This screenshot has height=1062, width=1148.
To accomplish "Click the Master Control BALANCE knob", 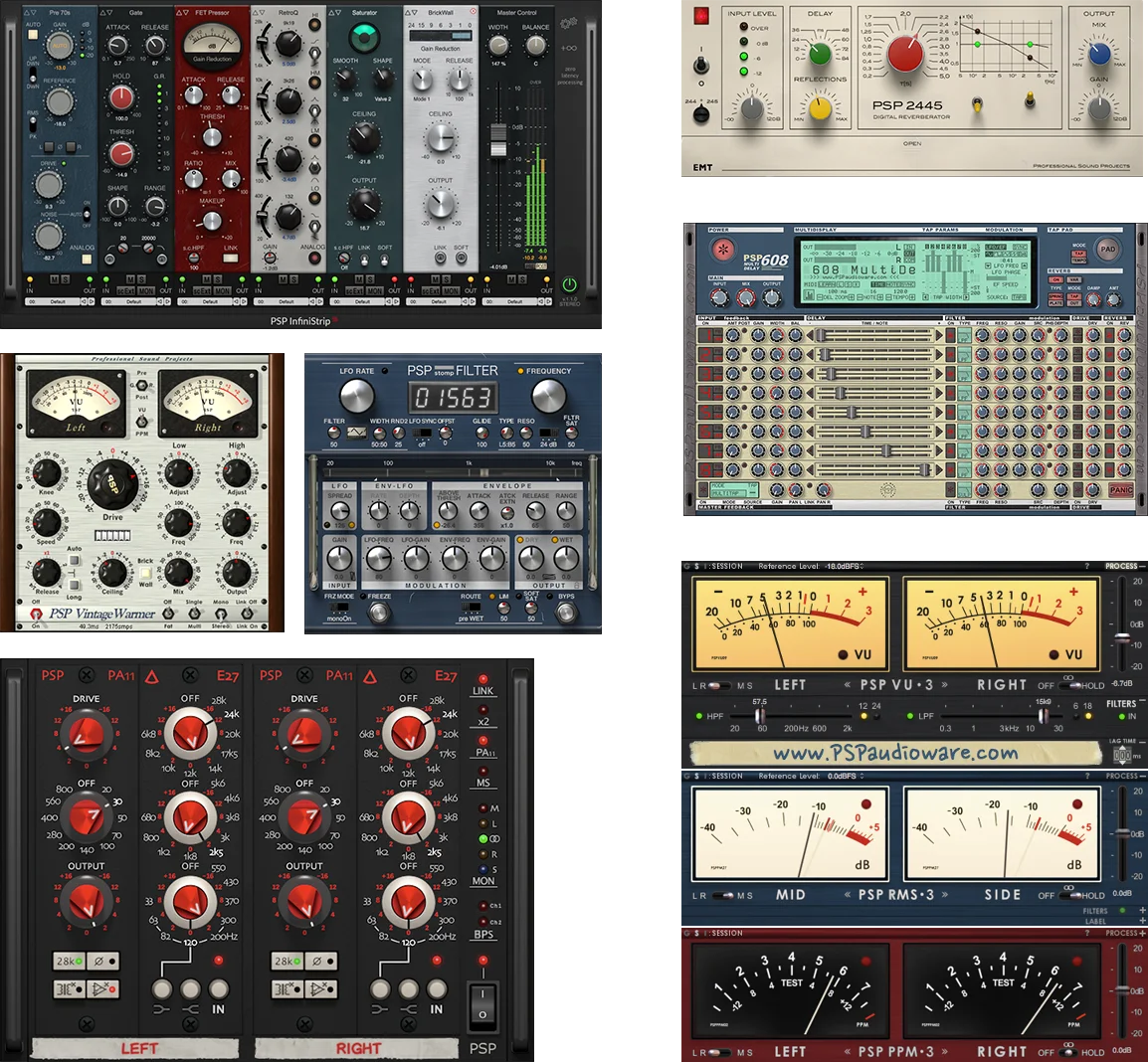I will [x=536, y=46].
